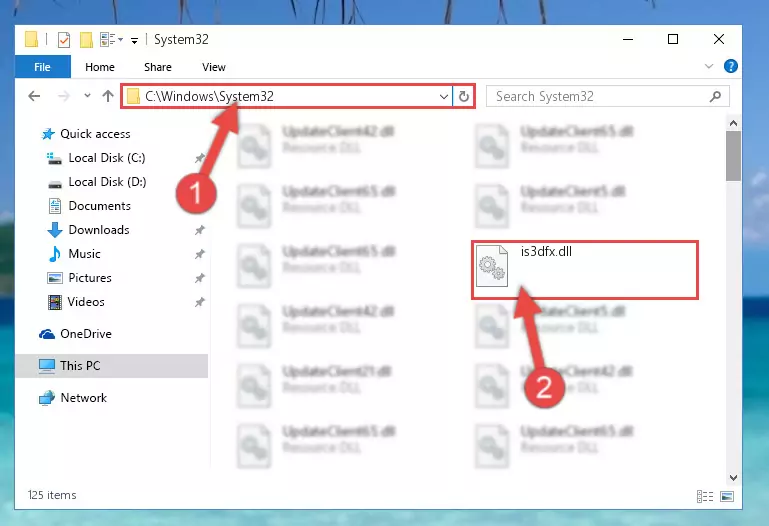Go up one folder level
769x526 pixels.
point(108,96)
